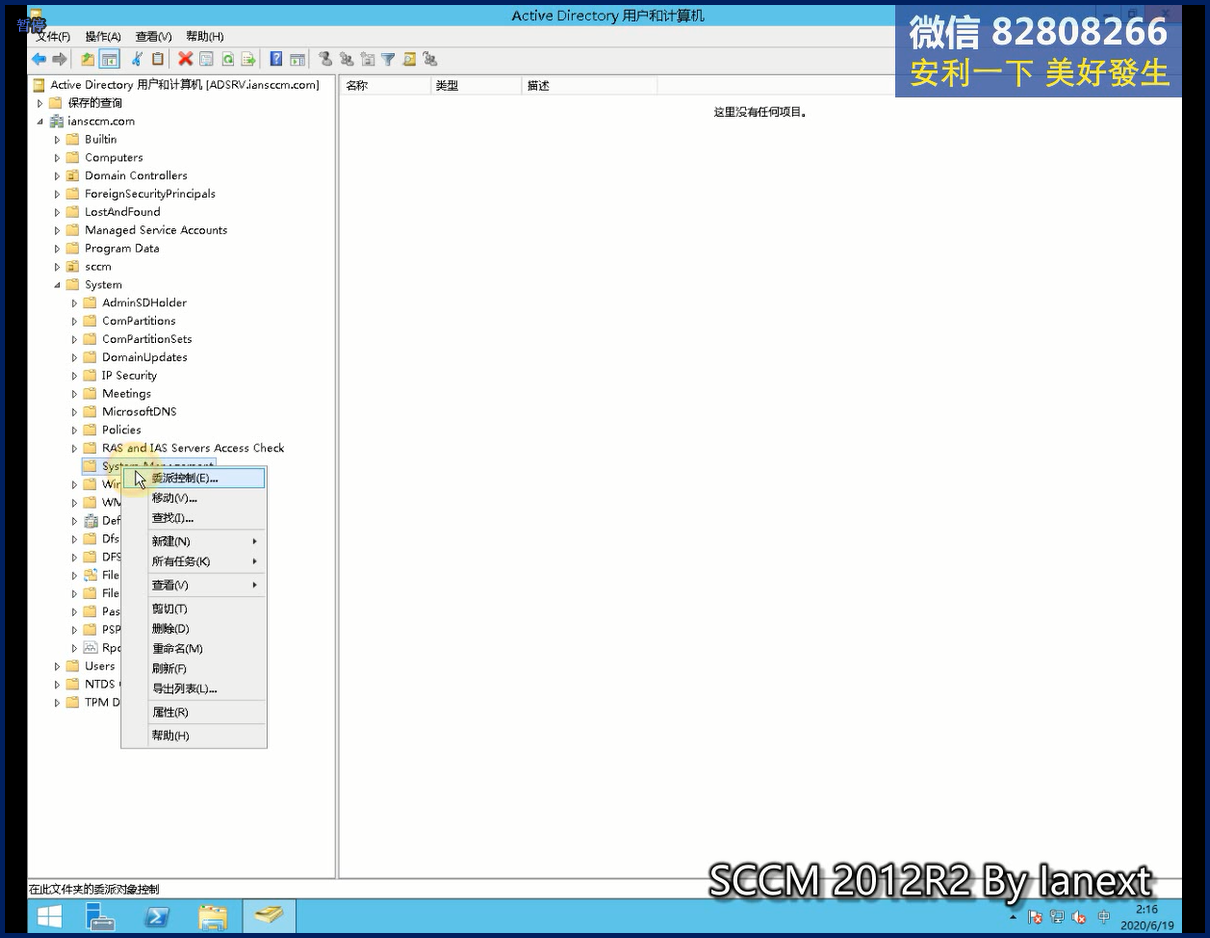
Task: Select the Managed Service Accounts folder
Action: [156, 230]
